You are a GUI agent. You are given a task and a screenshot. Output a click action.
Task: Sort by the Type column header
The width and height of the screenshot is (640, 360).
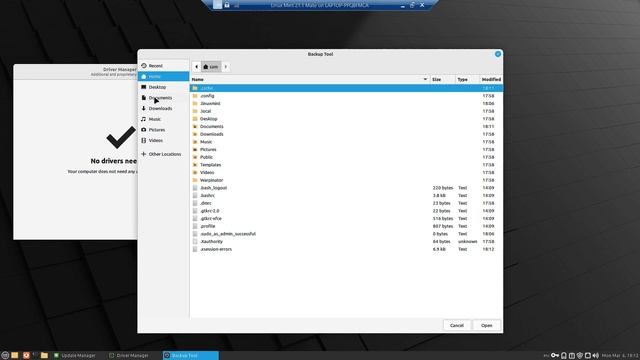point(467,79)
